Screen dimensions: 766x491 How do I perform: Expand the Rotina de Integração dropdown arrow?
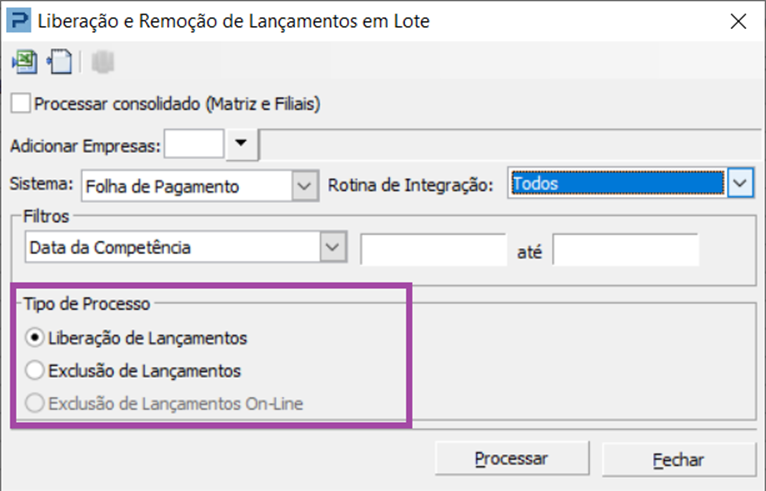740,183
